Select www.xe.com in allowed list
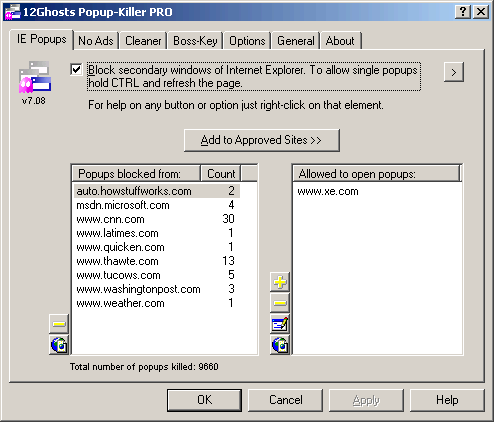 (x=328, y=191)
